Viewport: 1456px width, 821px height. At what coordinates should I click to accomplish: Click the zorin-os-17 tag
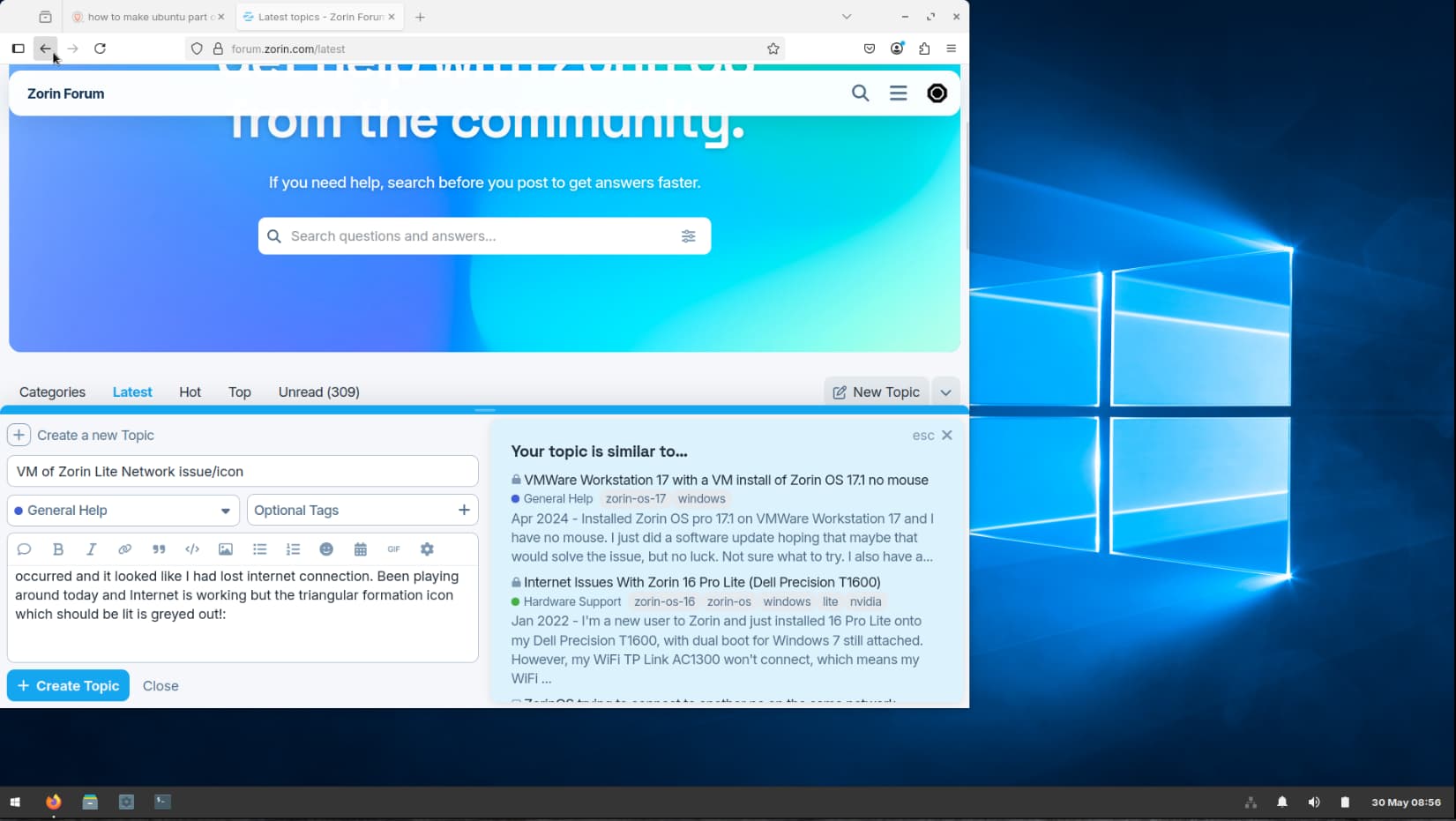click(x=636, y=499)
